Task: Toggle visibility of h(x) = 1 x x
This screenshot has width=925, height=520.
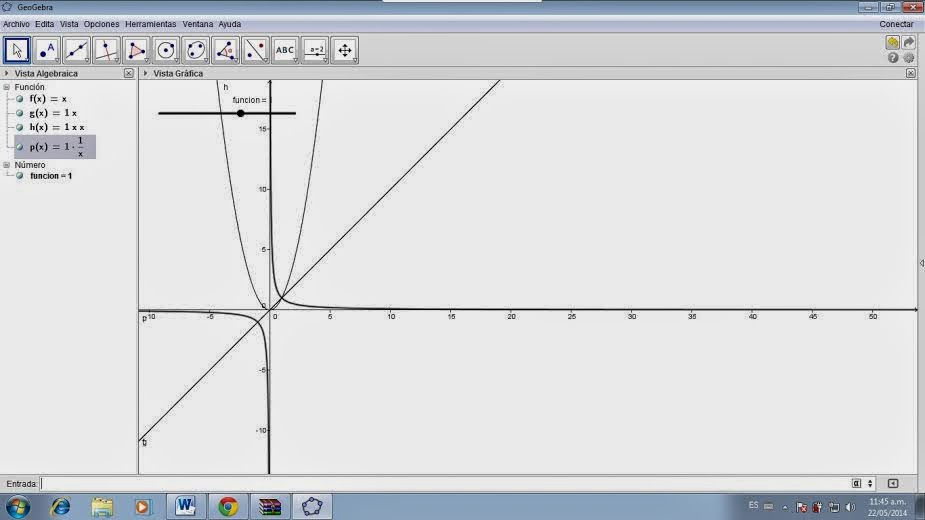Action: click(19, 127)
